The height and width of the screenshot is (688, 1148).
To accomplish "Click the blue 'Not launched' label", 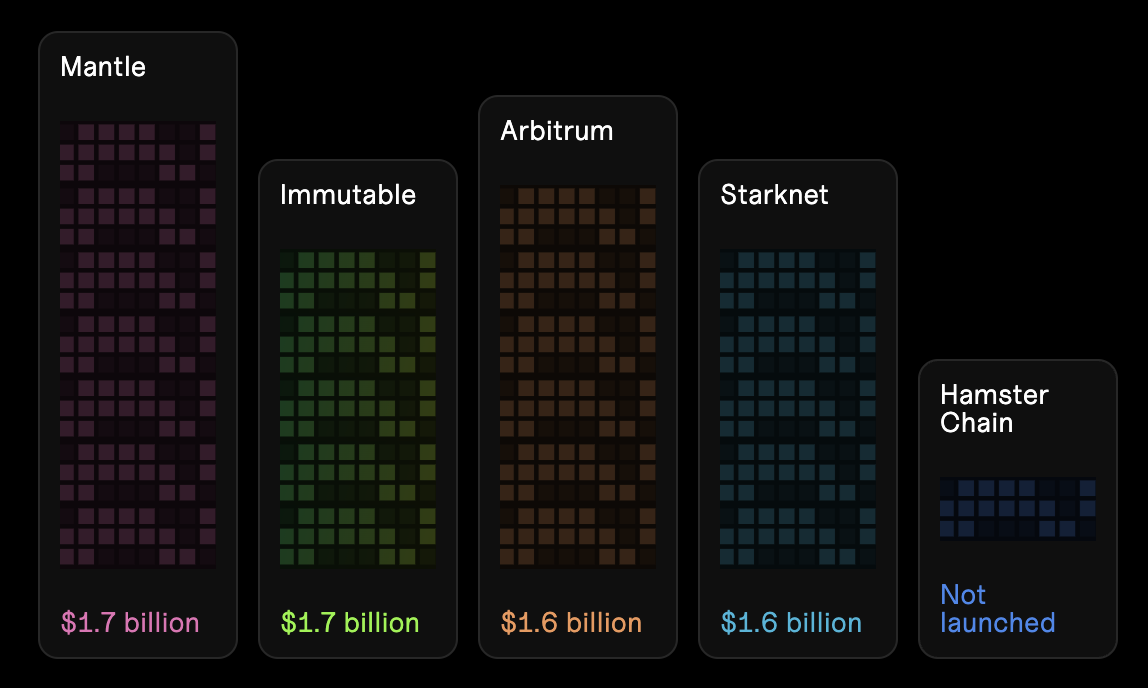I will point(997,609).
